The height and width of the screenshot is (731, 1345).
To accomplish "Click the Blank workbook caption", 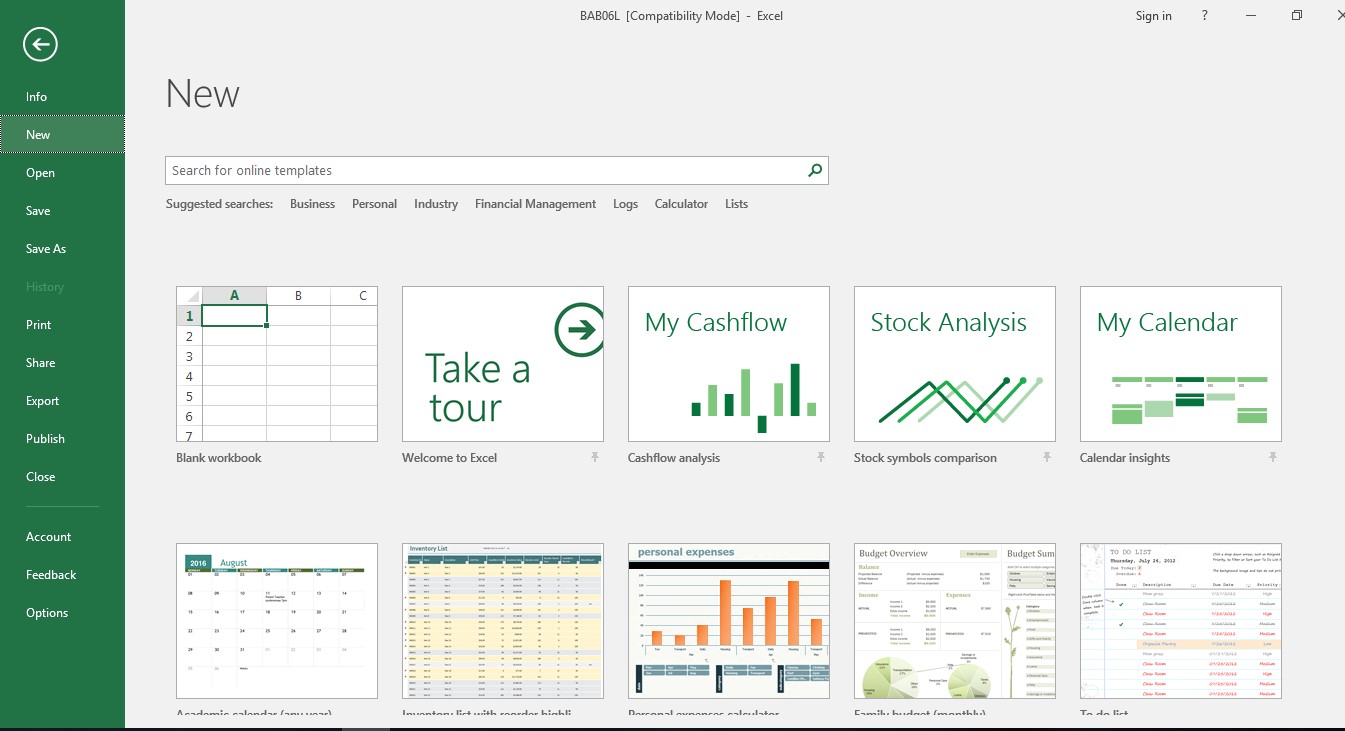I will click(x=218, y=458).
